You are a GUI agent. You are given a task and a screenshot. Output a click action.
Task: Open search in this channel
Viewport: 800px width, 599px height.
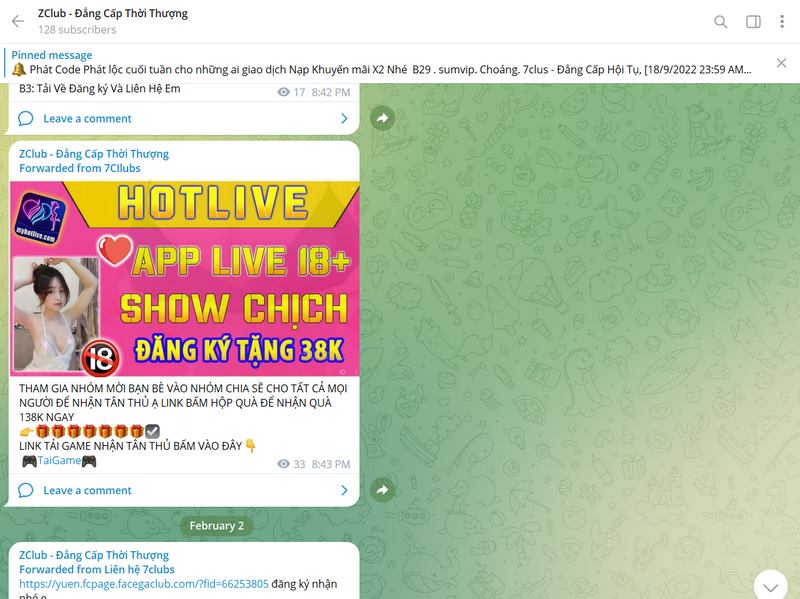(721, 22)
